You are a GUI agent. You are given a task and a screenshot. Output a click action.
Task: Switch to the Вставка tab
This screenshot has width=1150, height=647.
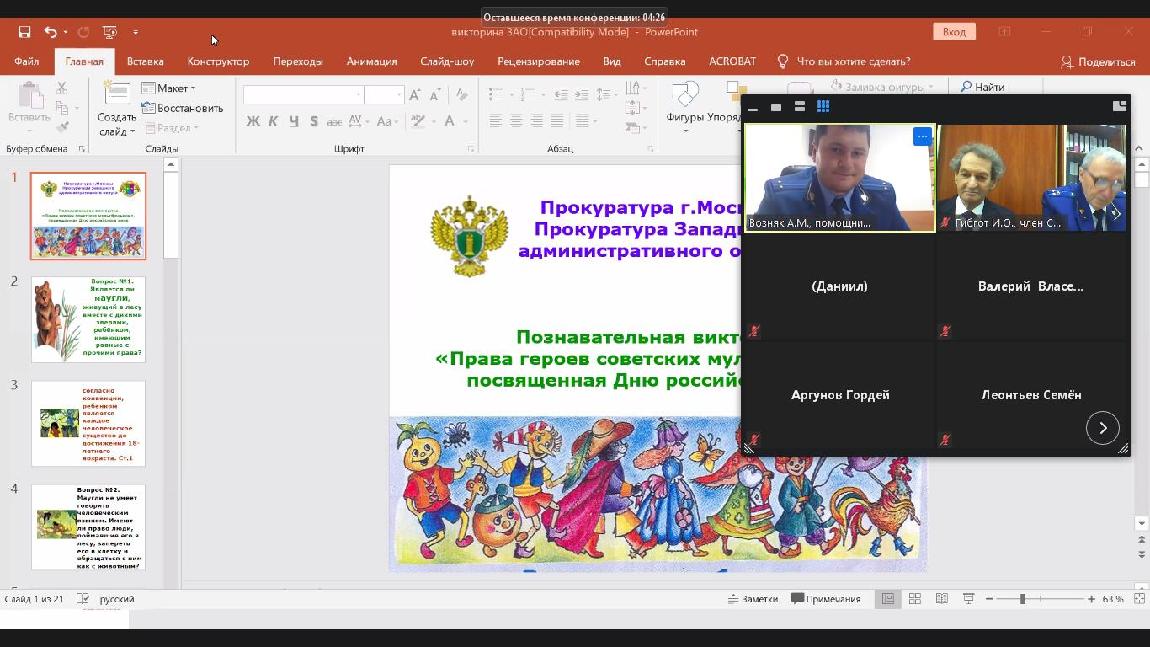pyautogui.click(x=145, y=62)
